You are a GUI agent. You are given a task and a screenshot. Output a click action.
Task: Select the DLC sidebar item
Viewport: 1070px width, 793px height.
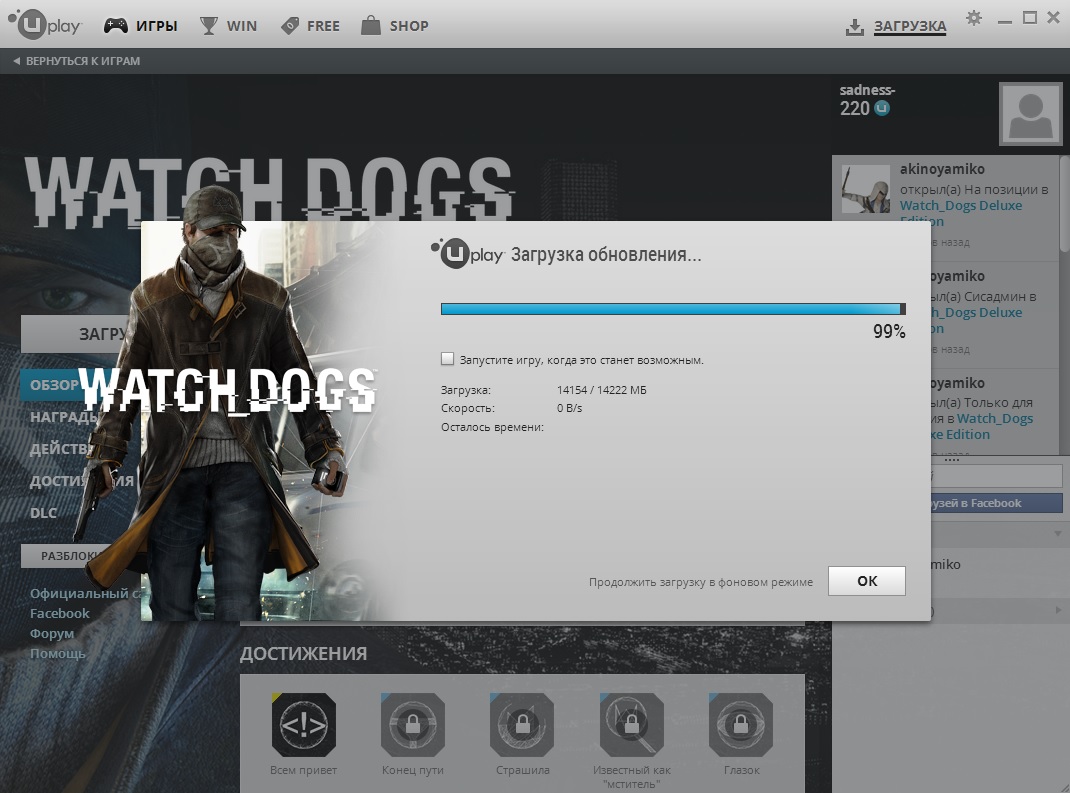click(44, 513)
